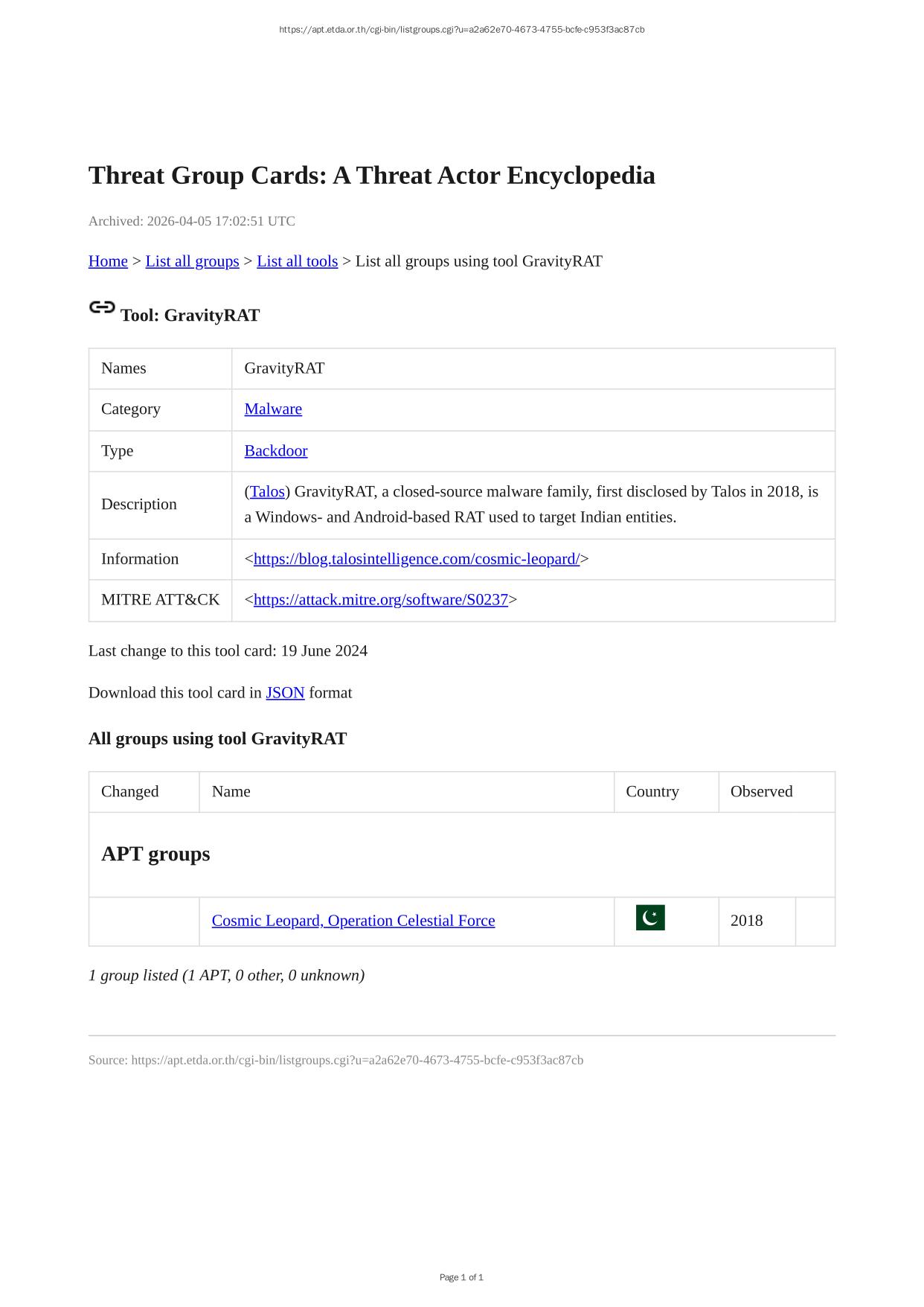Click the chain link icon beside Tool: GravityRAT
This screenshot has height=1307, width=924.
click(x=102, y=307)
